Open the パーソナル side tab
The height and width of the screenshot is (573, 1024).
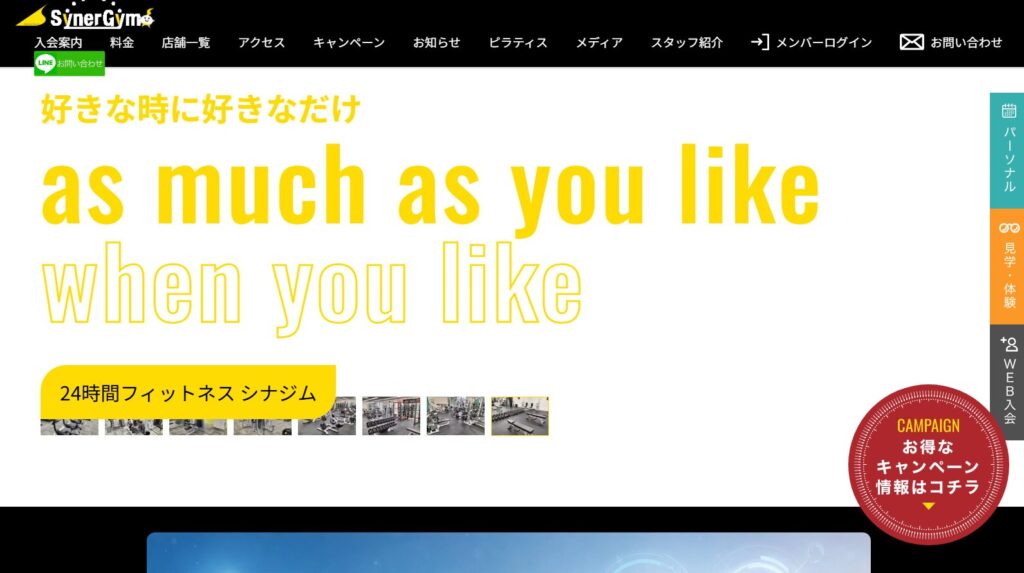[1007, 150]
